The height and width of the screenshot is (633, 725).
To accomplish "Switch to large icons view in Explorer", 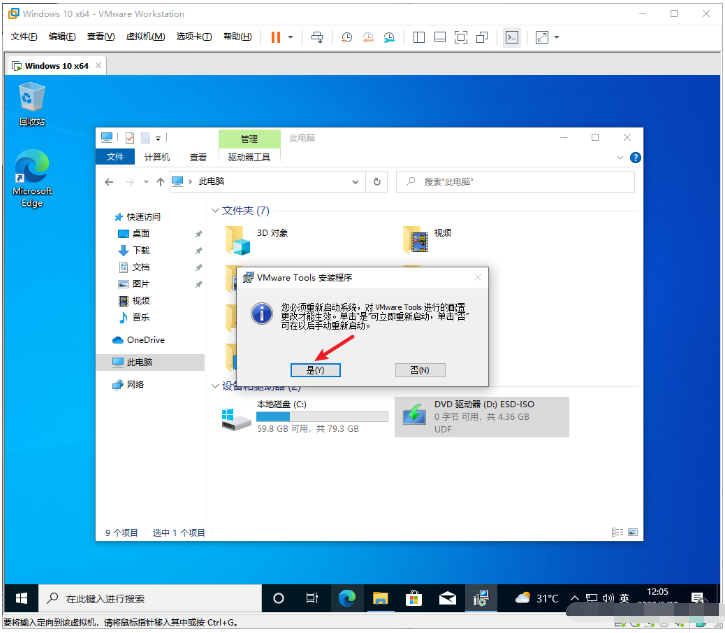I will (633, 532).
